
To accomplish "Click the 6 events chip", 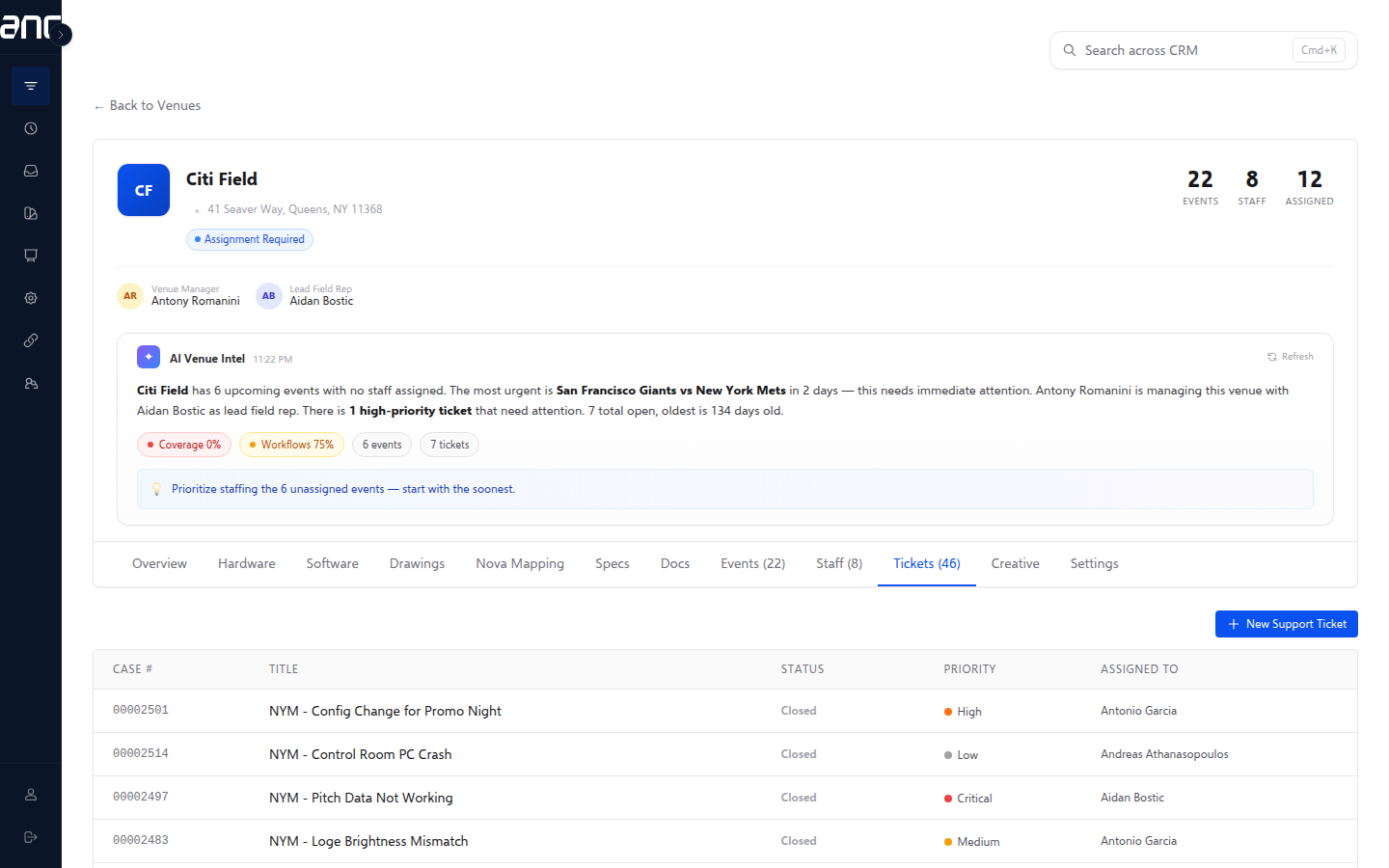I will pyautogui.click(x=382, y=445).
